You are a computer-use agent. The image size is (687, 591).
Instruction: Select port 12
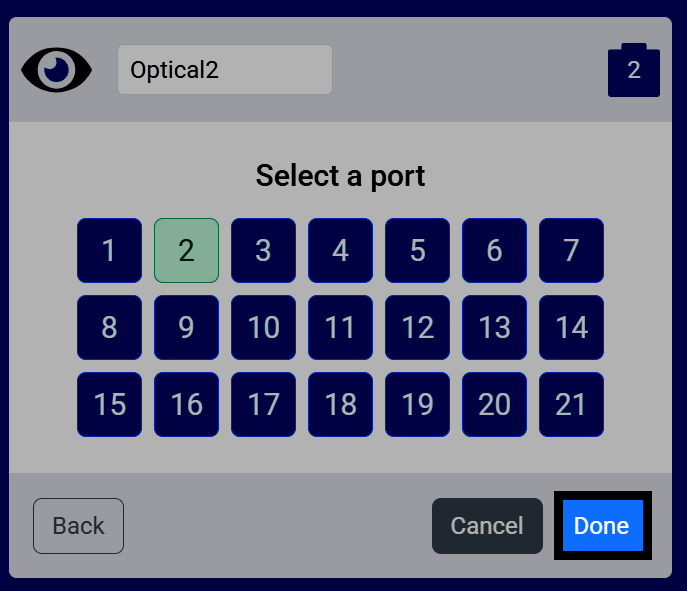pos(418,327)
